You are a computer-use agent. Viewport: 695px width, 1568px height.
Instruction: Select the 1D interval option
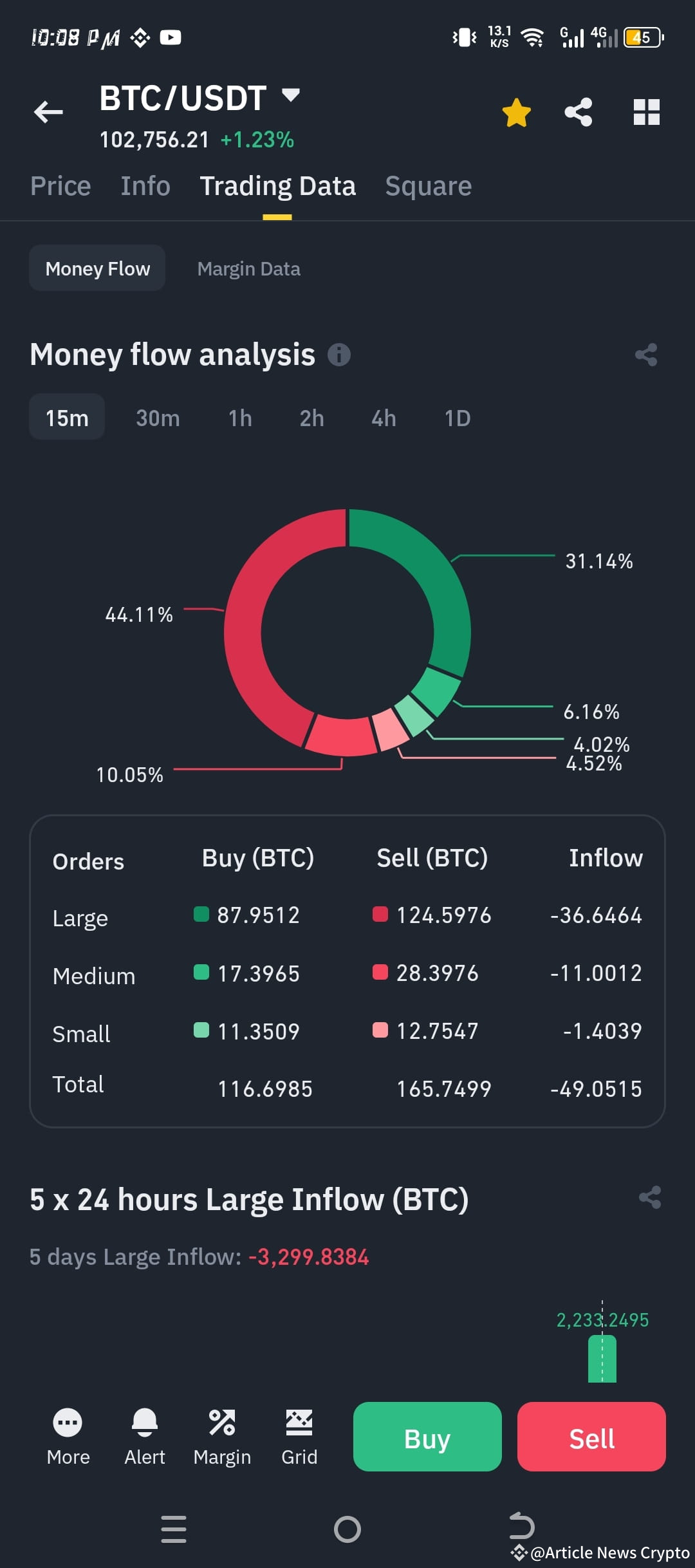tap(456, 417)
